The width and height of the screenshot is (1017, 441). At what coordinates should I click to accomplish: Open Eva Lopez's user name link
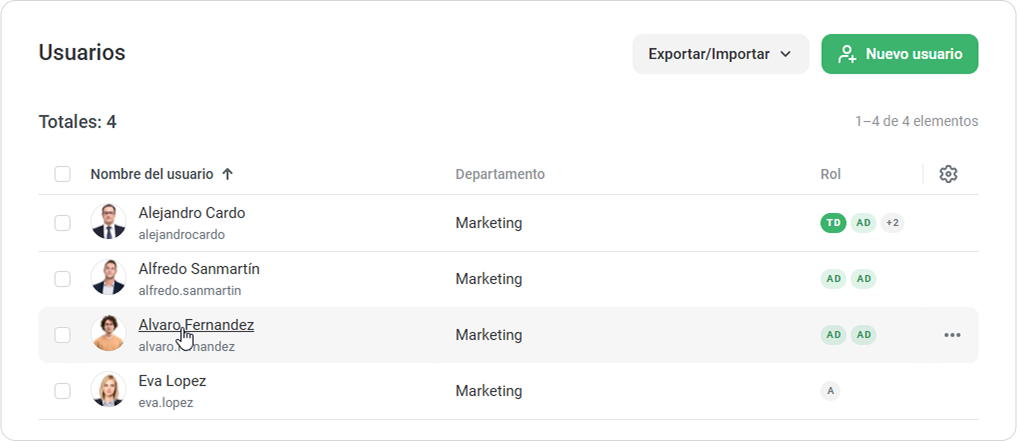(x=172, y=381)
